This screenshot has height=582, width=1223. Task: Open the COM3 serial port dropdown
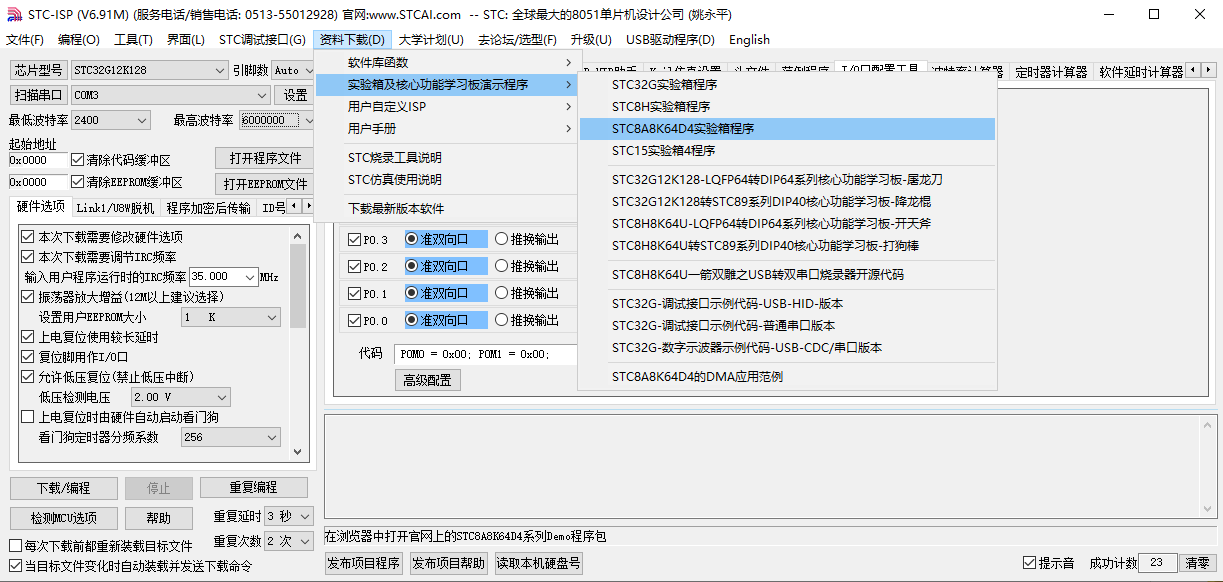[171, 95]
